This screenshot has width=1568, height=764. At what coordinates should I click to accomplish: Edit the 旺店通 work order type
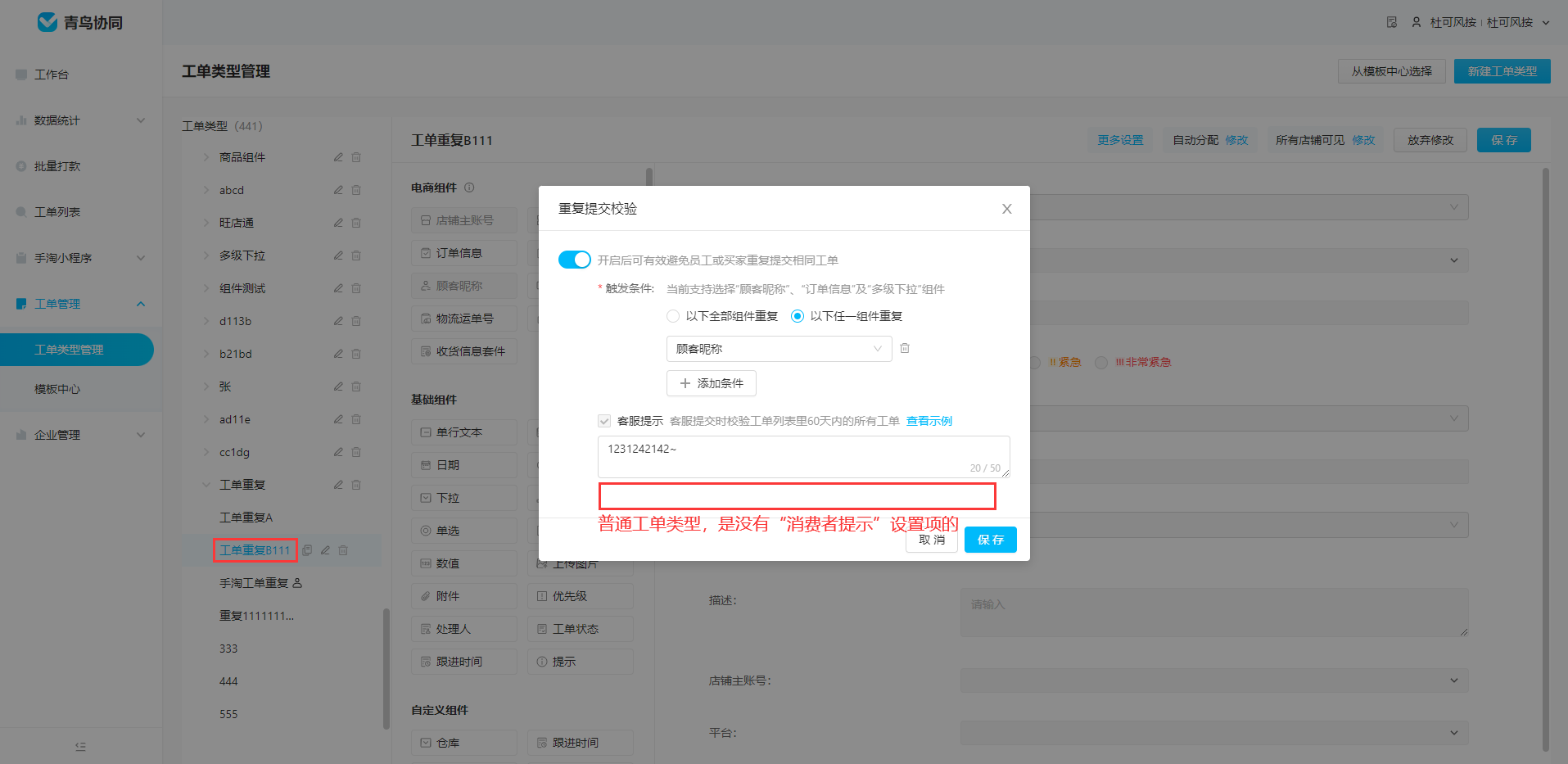(x=338, y=223)
